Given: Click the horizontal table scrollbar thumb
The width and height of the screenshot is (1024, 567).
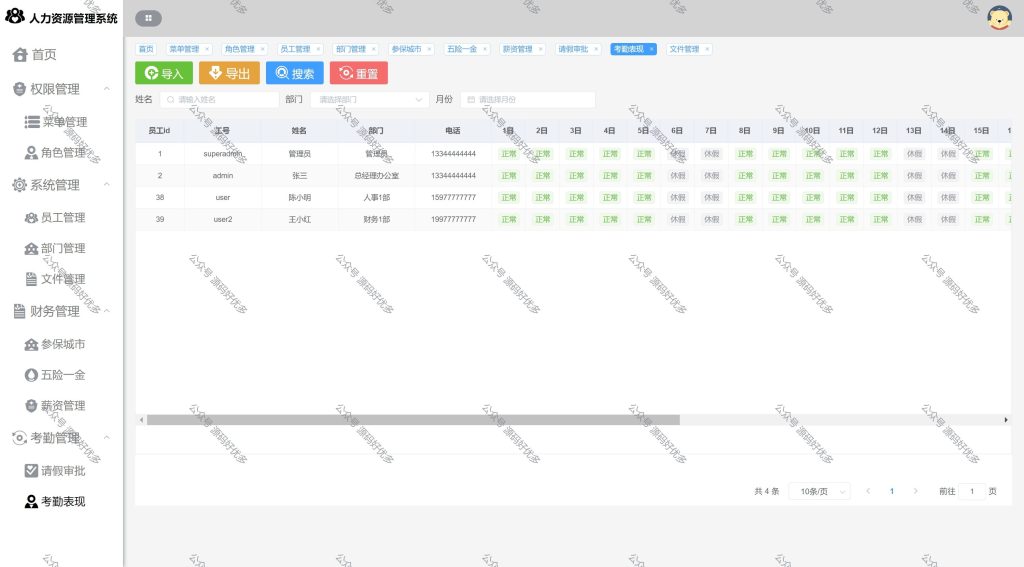Looking at the screenshot, I should [x=413, y=420].
